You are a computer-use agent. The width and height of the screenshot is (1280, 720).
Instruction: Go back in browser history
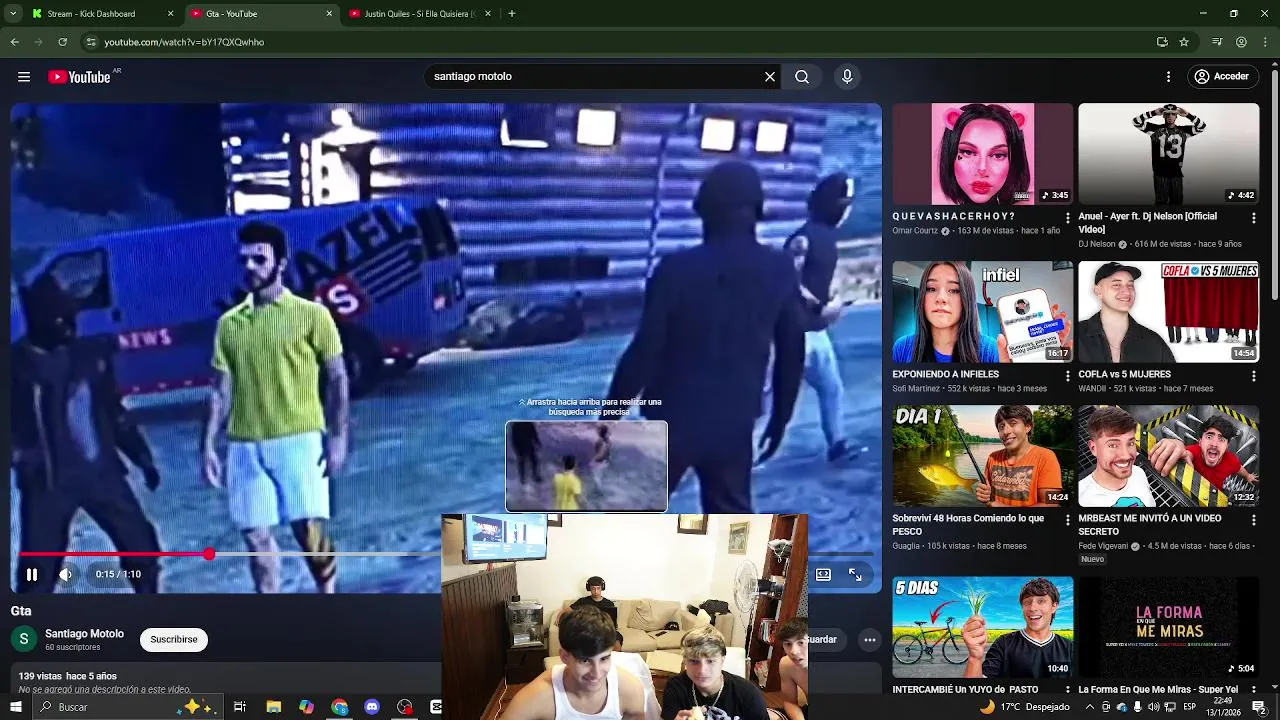[14, 42]
